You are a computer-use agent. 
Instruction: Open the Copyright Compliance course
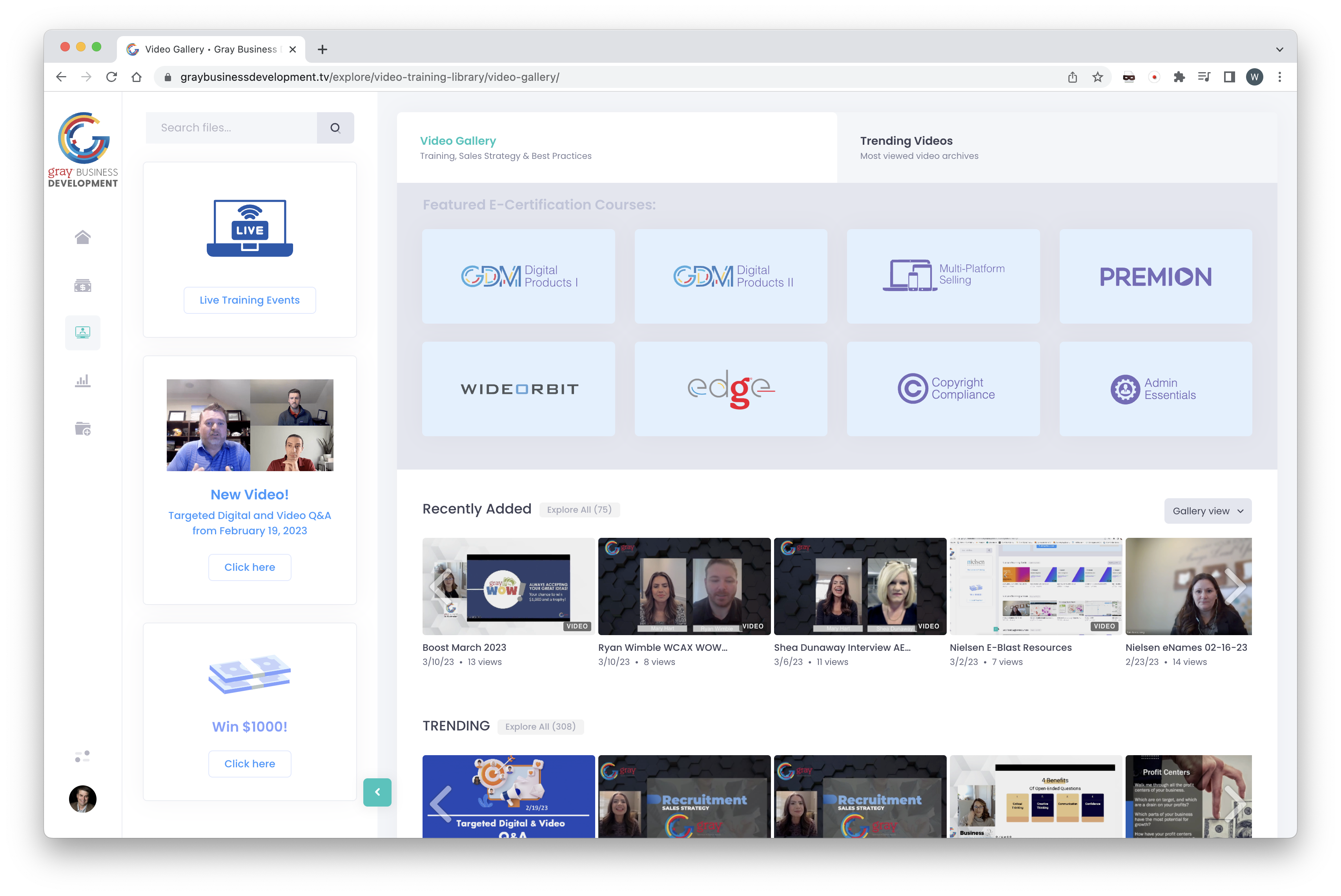[943, 389]
